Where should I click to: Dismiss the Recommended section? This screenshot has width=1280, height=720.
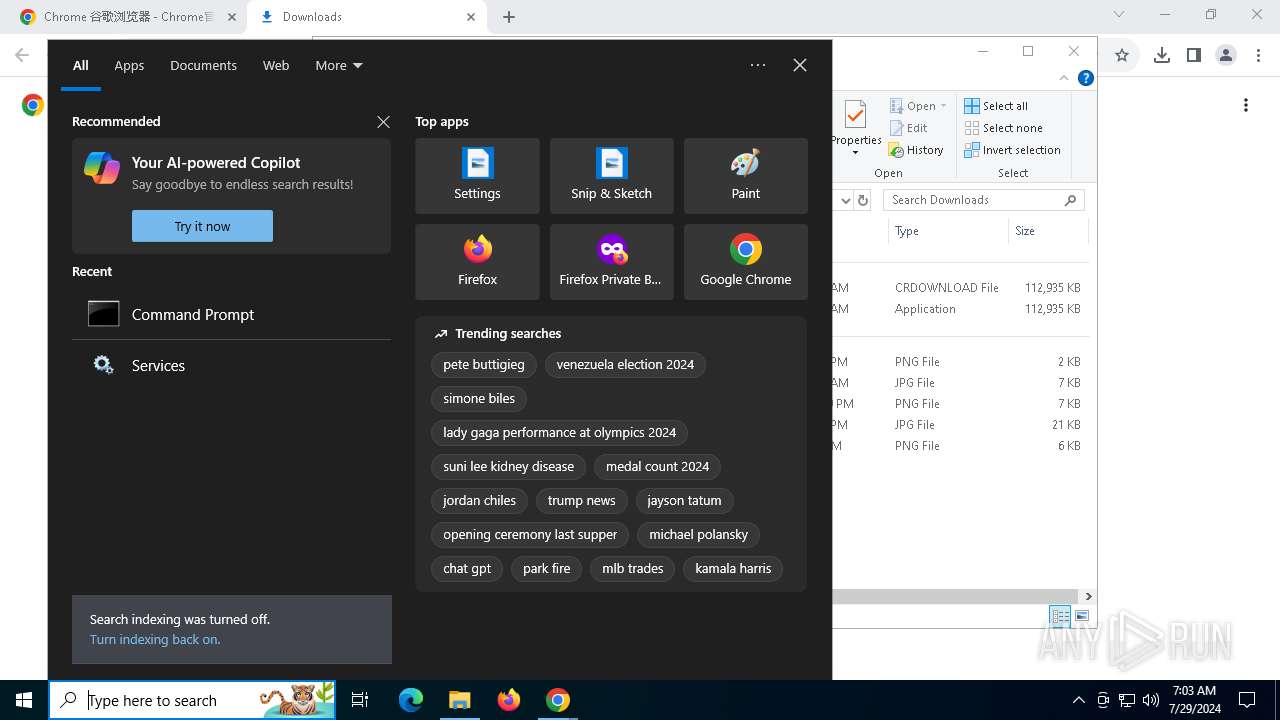point(383,121)
